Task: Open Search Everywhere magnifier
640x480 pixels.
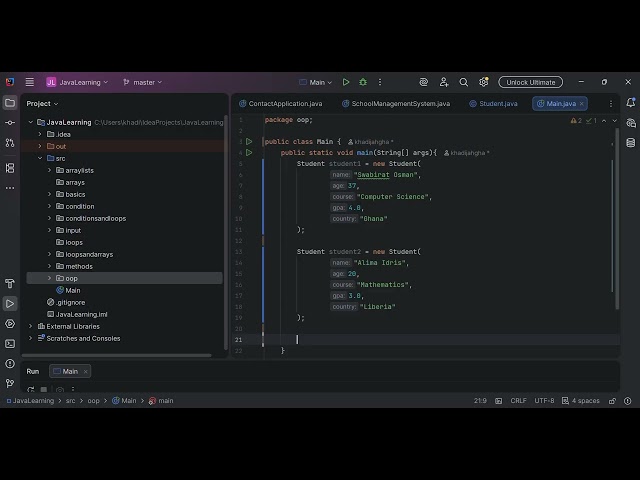Action: coord(464,82)
